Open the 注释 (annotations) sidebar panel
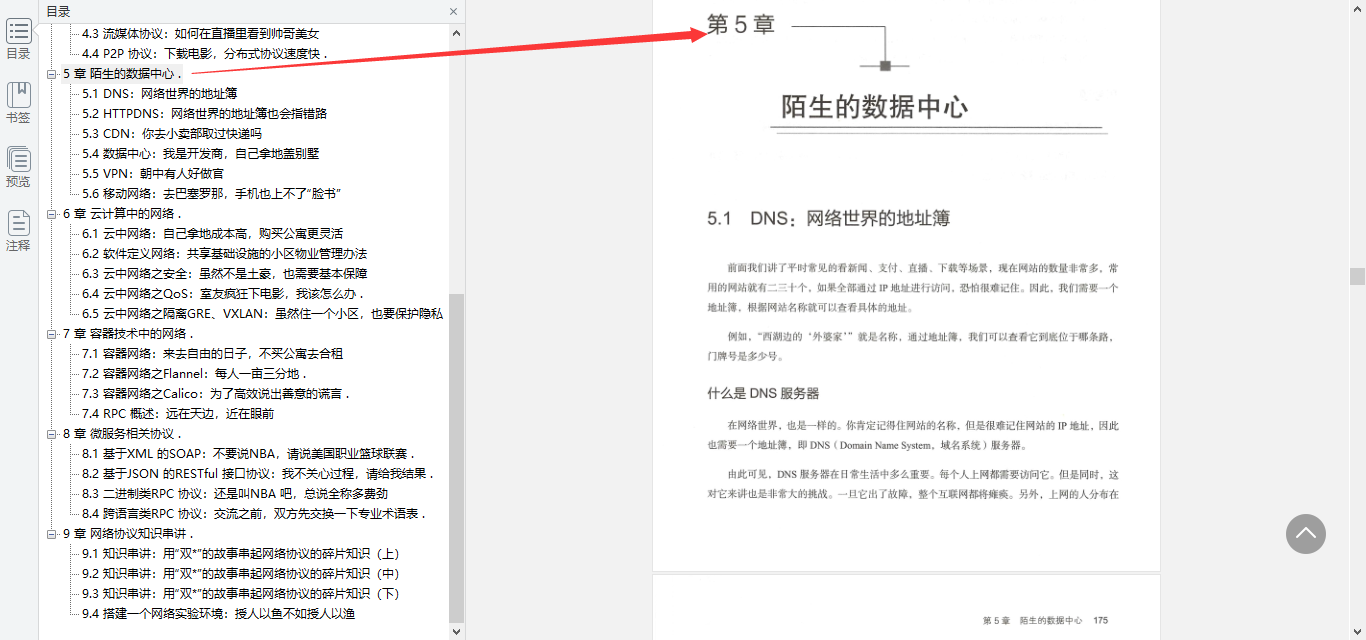Screen dimensions: 1366x640 coord(18,232)
